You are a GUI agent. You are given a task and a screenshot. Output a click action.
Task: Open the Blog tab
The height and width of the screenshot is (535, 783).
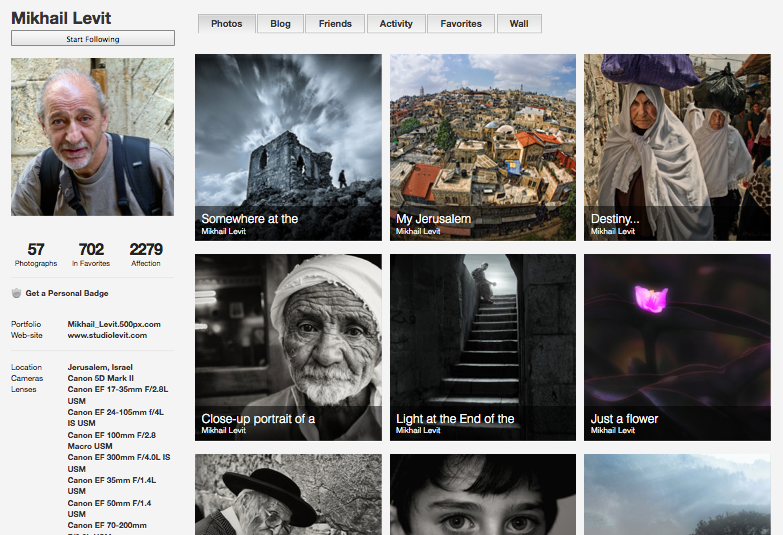click(x=280, y=24)
